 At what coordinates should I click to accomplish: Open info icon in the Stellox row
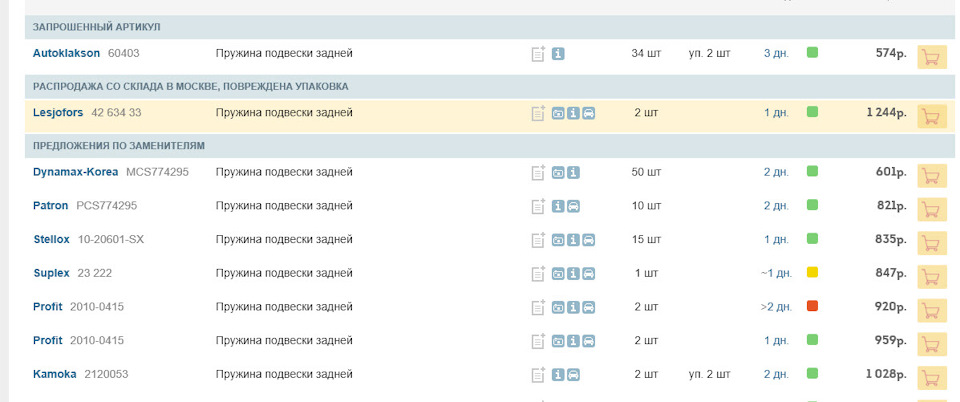573,240
